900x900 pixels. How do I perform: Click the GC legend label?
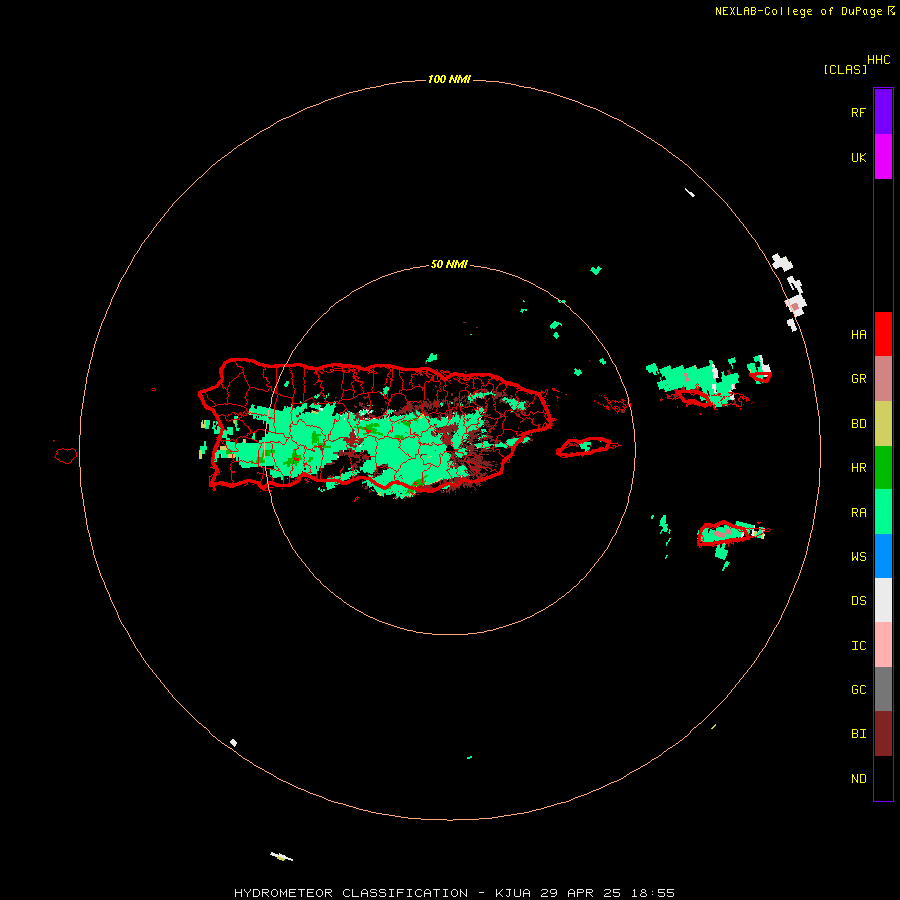[858, 690]
